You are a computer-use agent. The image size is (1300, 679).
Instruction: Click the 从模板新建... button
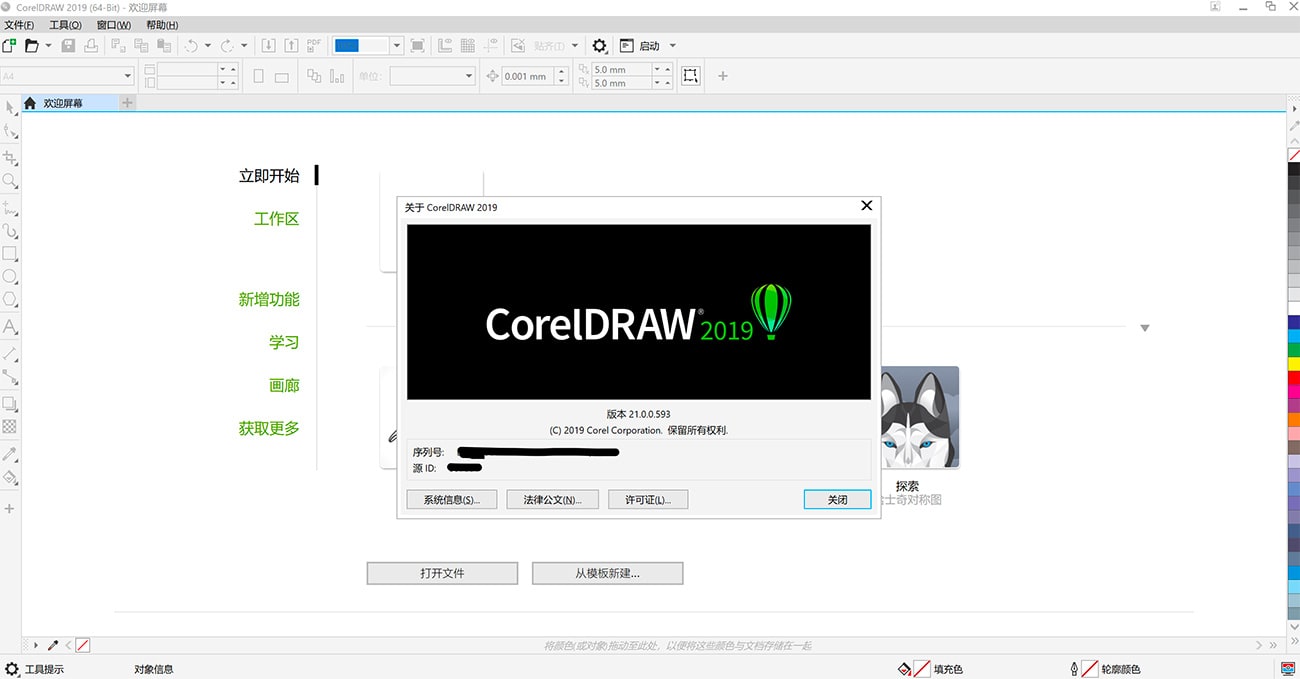(608, 573)
